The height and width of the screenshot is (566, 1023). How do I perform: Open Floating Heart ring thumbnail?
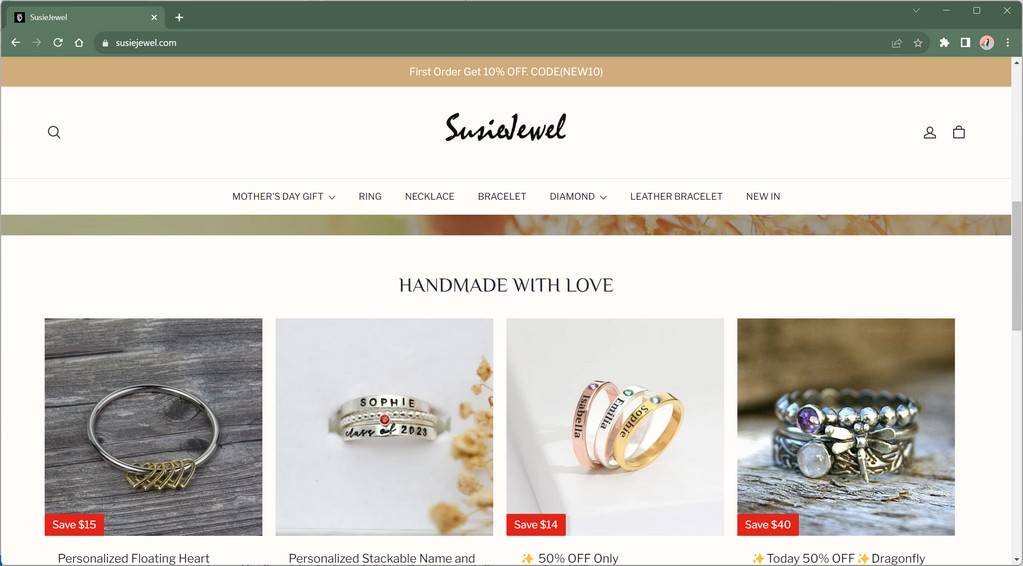pos(153,427)
